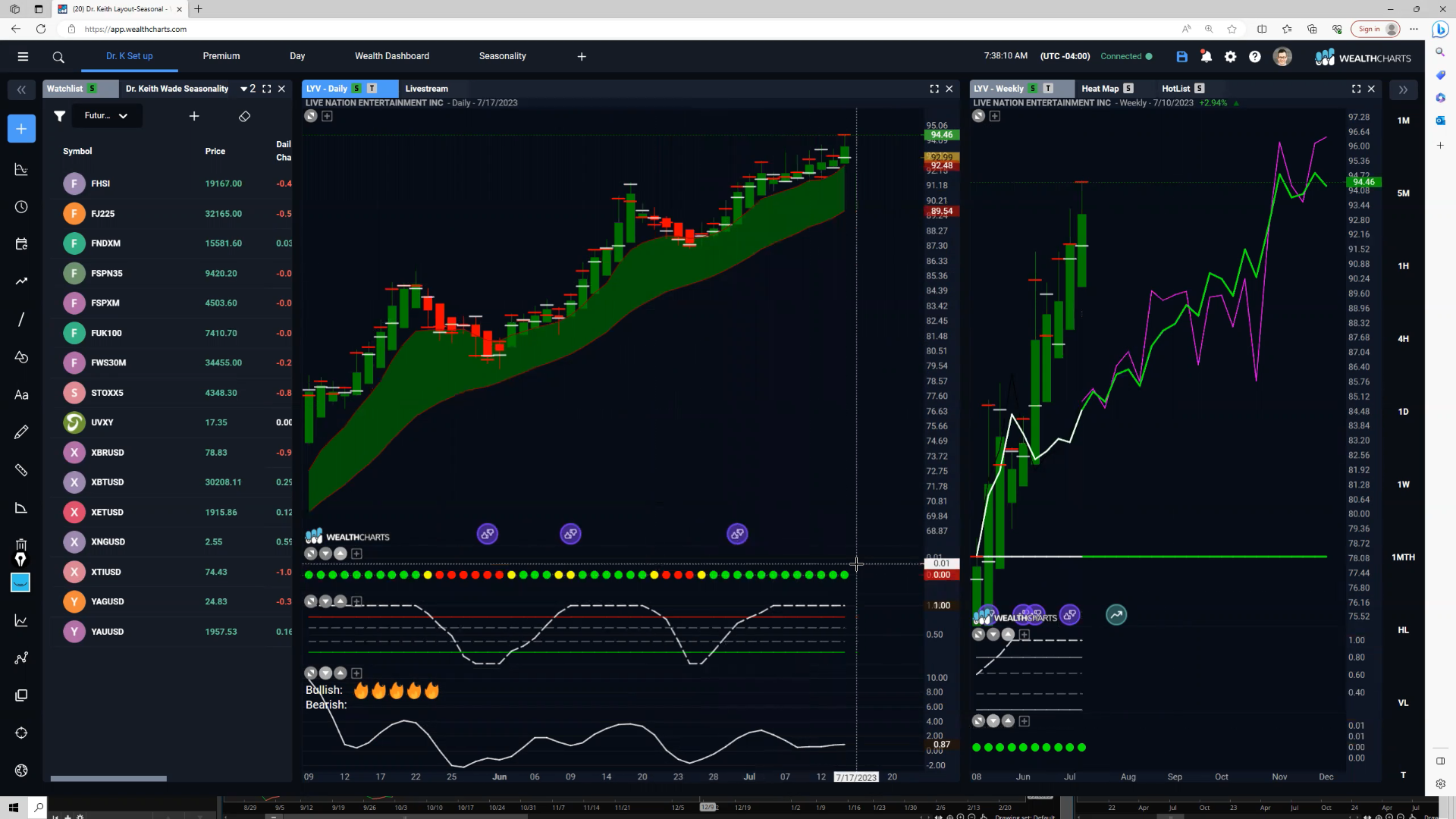Click the clock icon in left sidebar
Screen dimensions: 1456x819
(x=21, y=207)
